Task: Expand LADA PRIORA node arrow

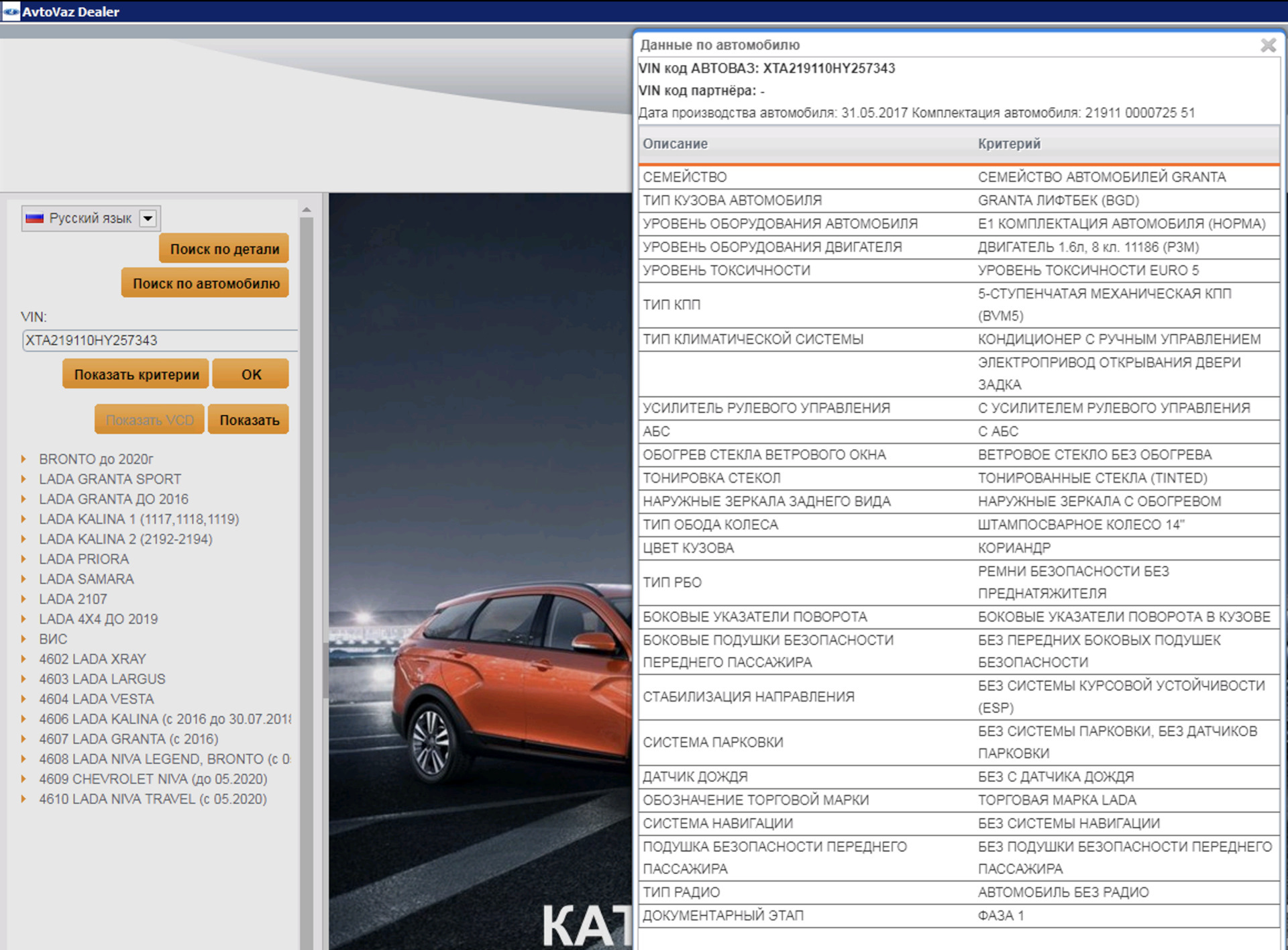Action: [x=23, y=559]
